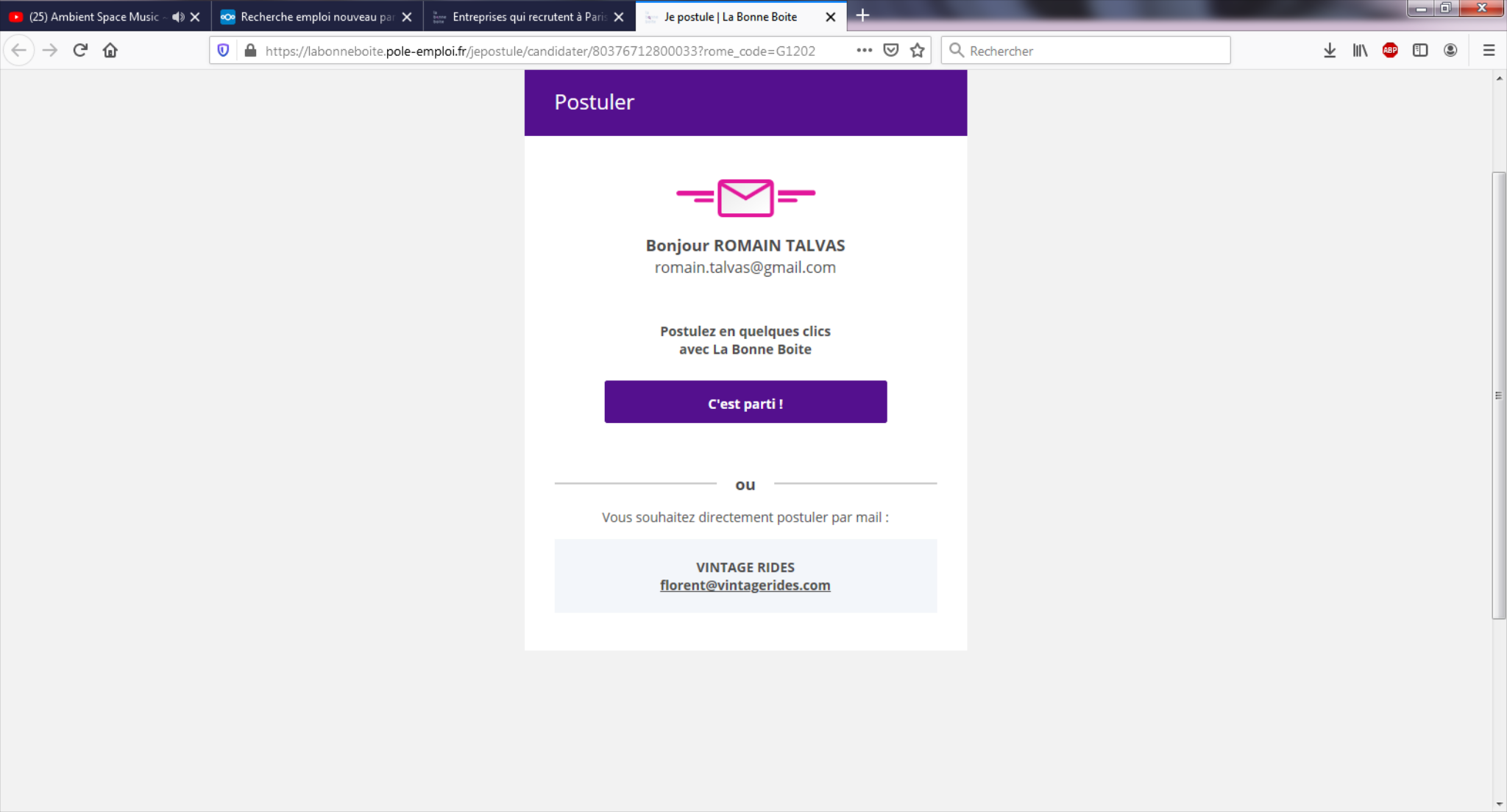Click the Rechercher search field
1507x812 pixels.
1085,50
